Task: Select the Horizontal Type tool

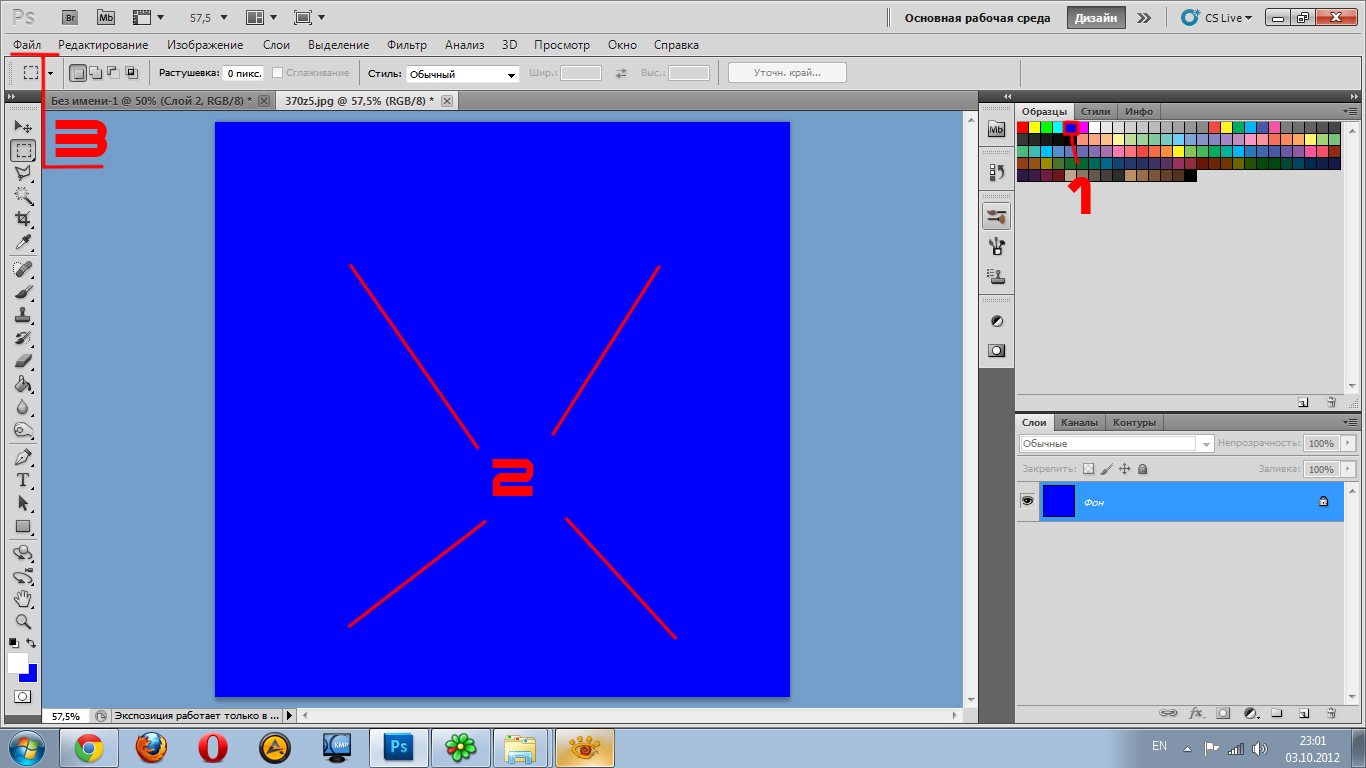Action: (x=23, y=481)
